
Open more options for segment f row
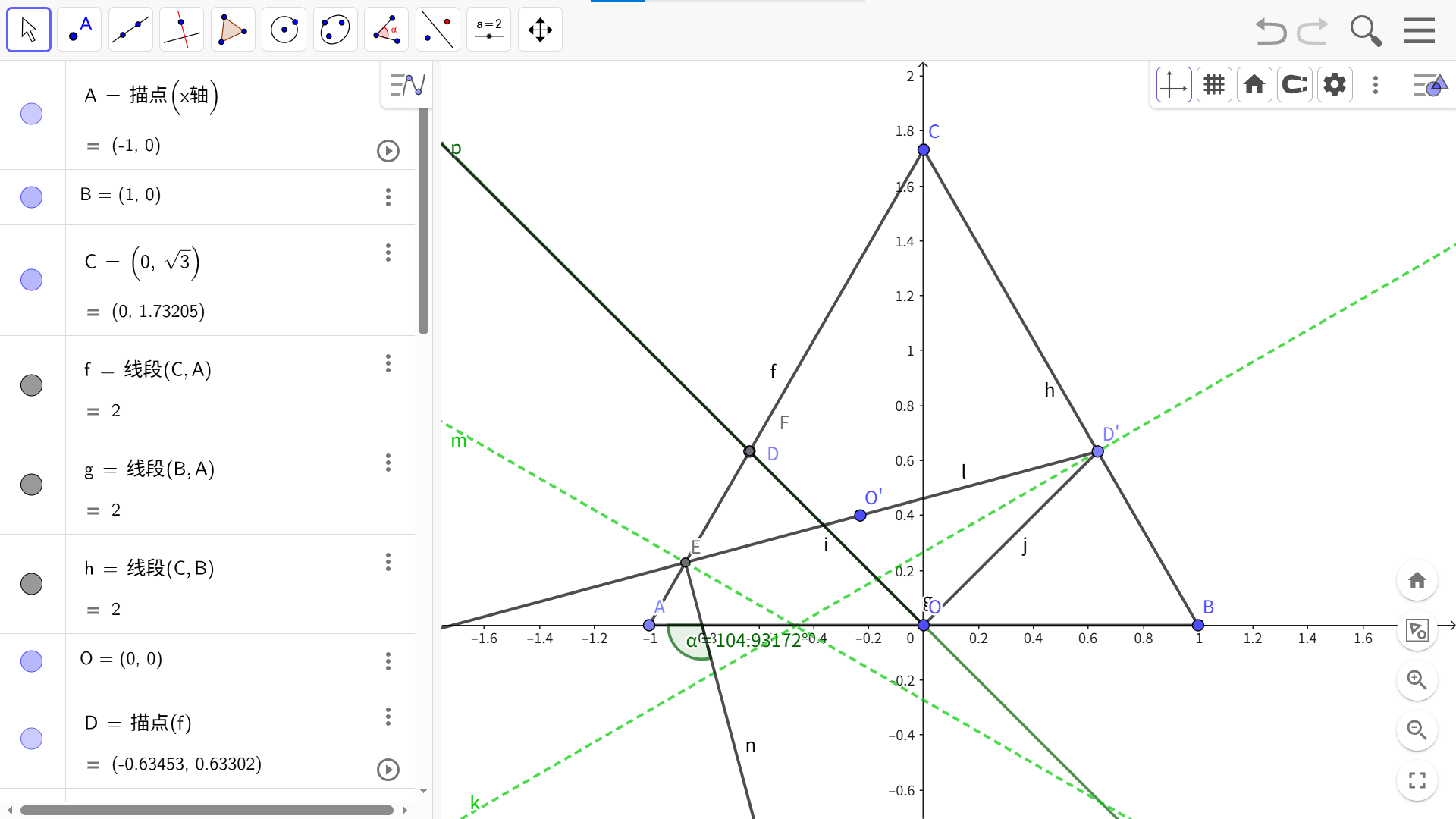(388, 364)
